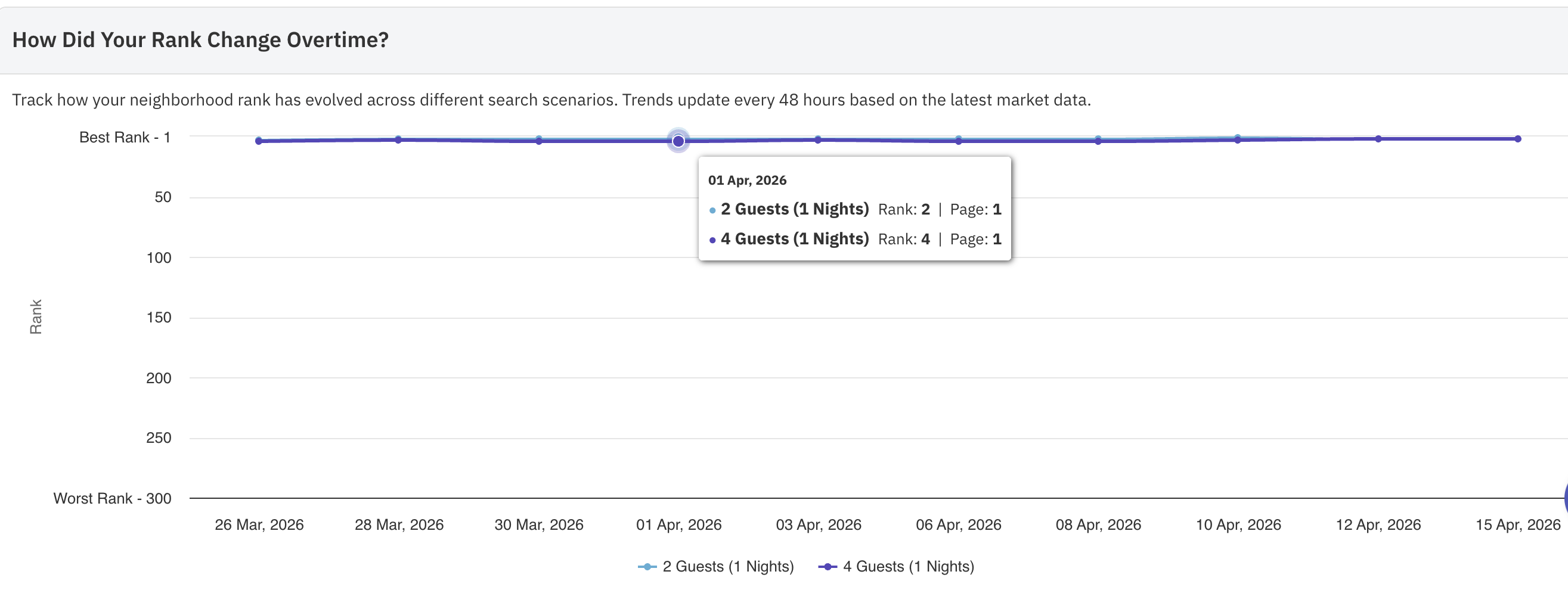The width and height of the screenshot is (1568, 590).
Task: Click the 26 Mar, 2026 data point
Action: 259,141
